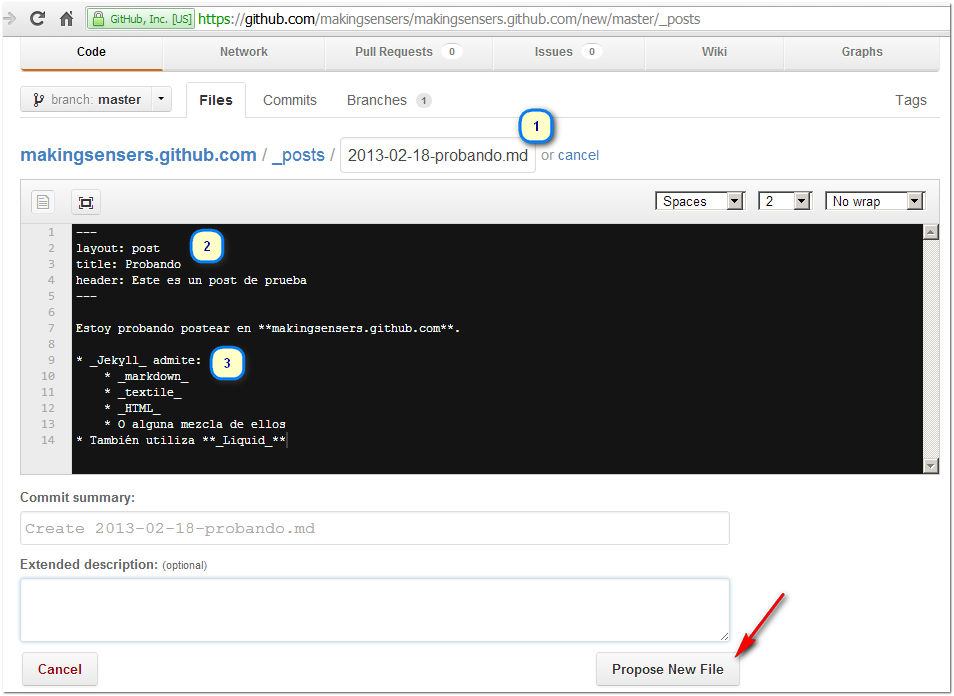Click the editor scrollbar down arrow
The image size is (954, 696).
click(x=930, y=466)
